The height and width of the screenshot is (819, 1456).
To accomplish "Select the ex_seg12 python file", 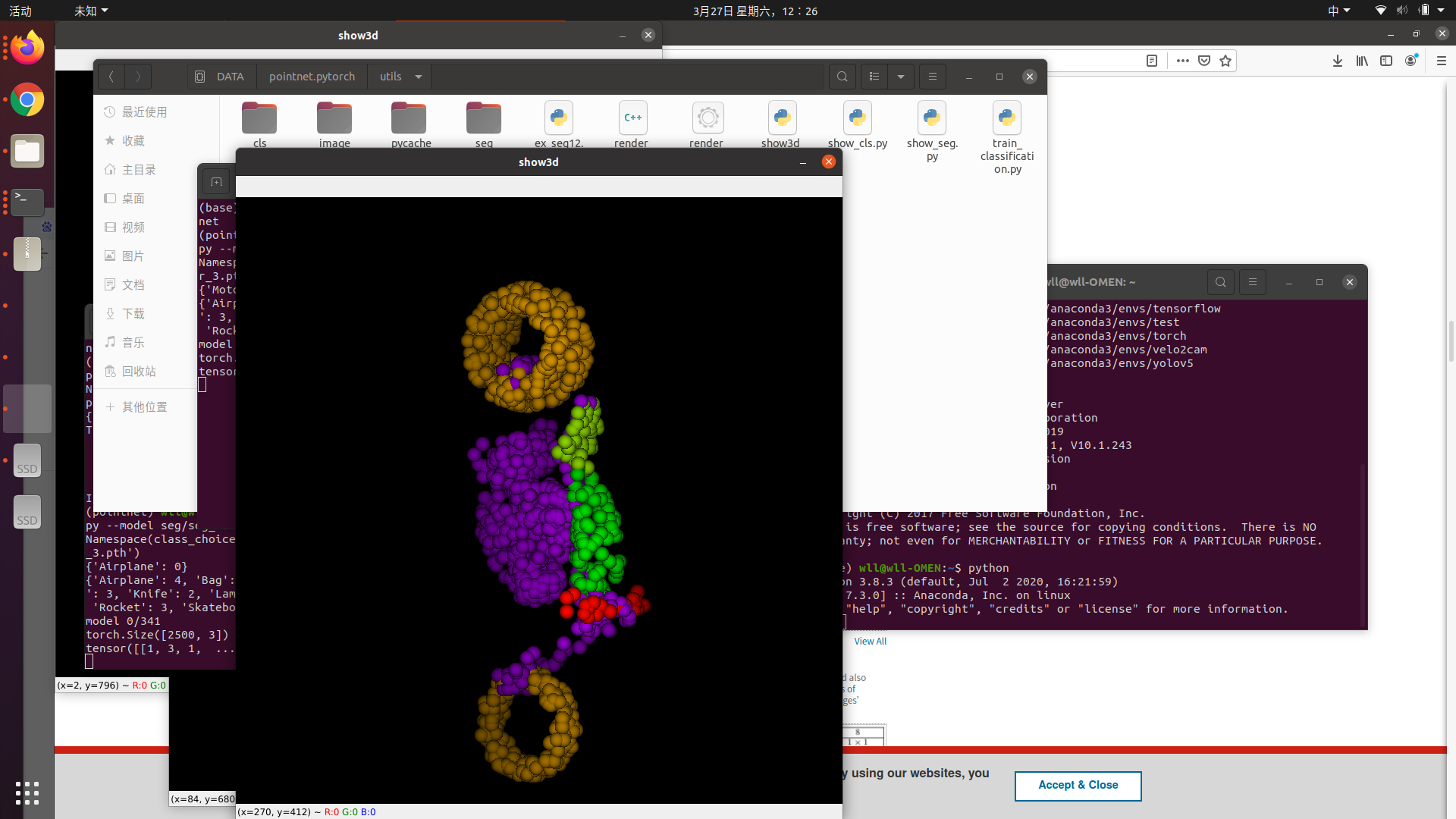I will [559, 124].
